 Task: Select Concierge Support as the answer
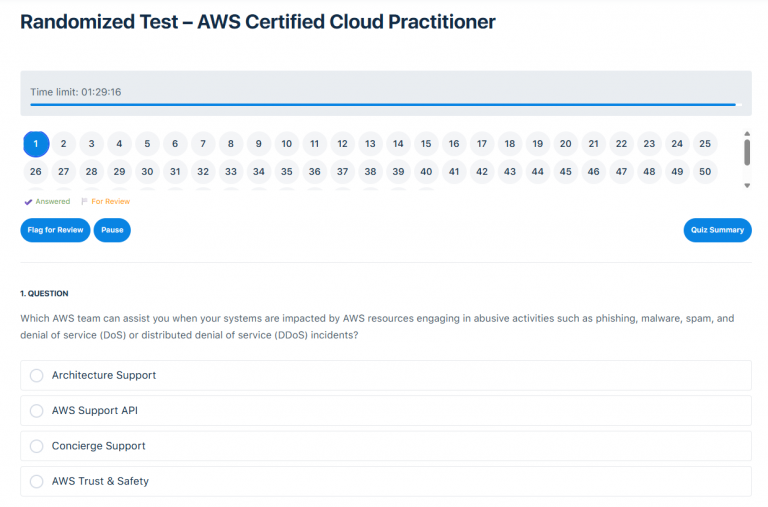pyautogui.click(x=37, y=446)
